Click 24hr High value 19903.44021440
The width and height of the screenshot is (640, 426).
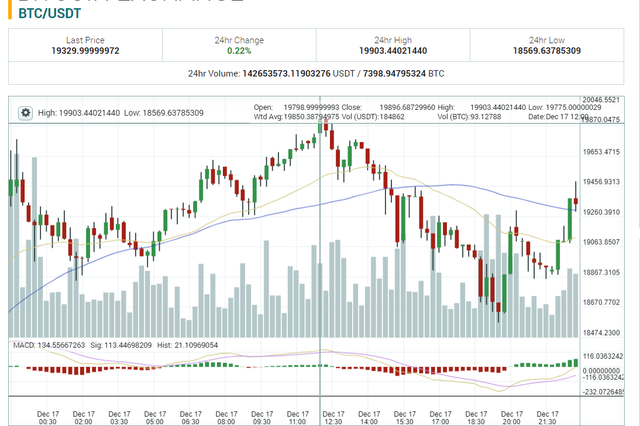(x=393, y=51)
